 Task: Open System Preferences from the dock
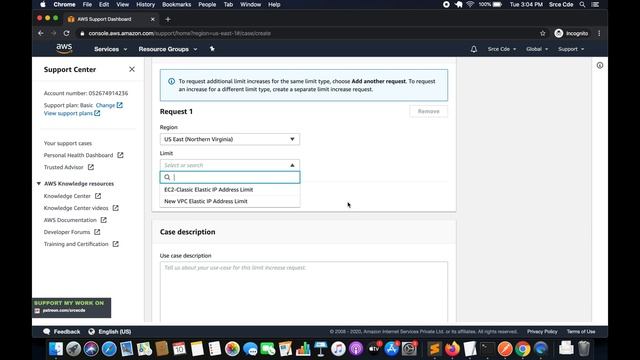coord(409,349)
